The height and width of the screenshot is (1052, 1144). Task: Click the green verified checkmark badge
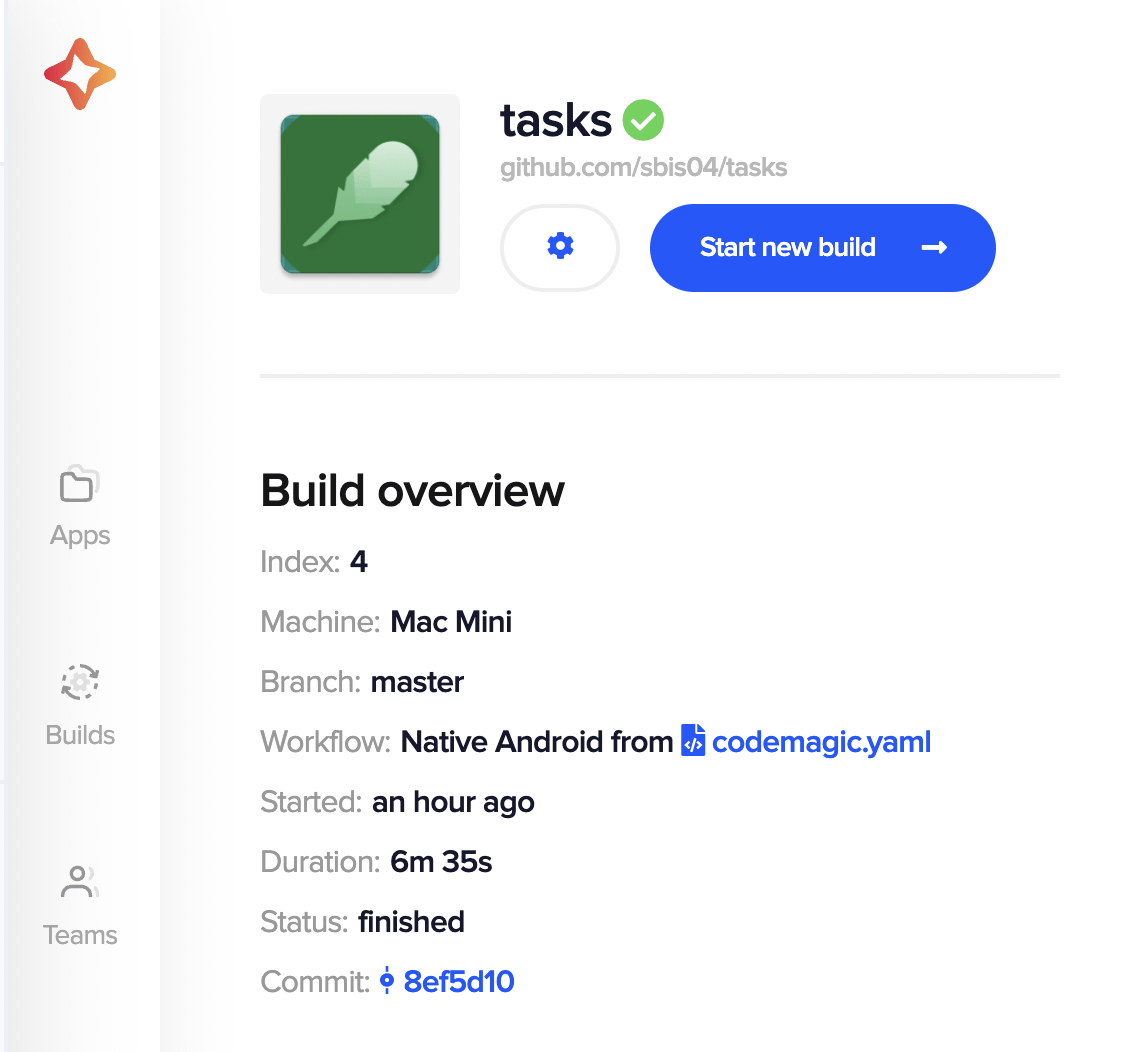644,119
